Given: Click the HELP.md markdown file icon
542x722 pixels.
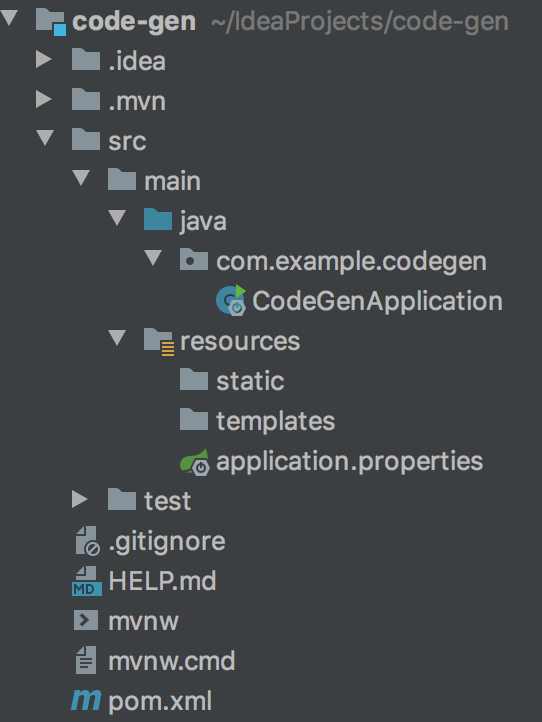Looking at the screenshot, I should [x=87, y=581].
